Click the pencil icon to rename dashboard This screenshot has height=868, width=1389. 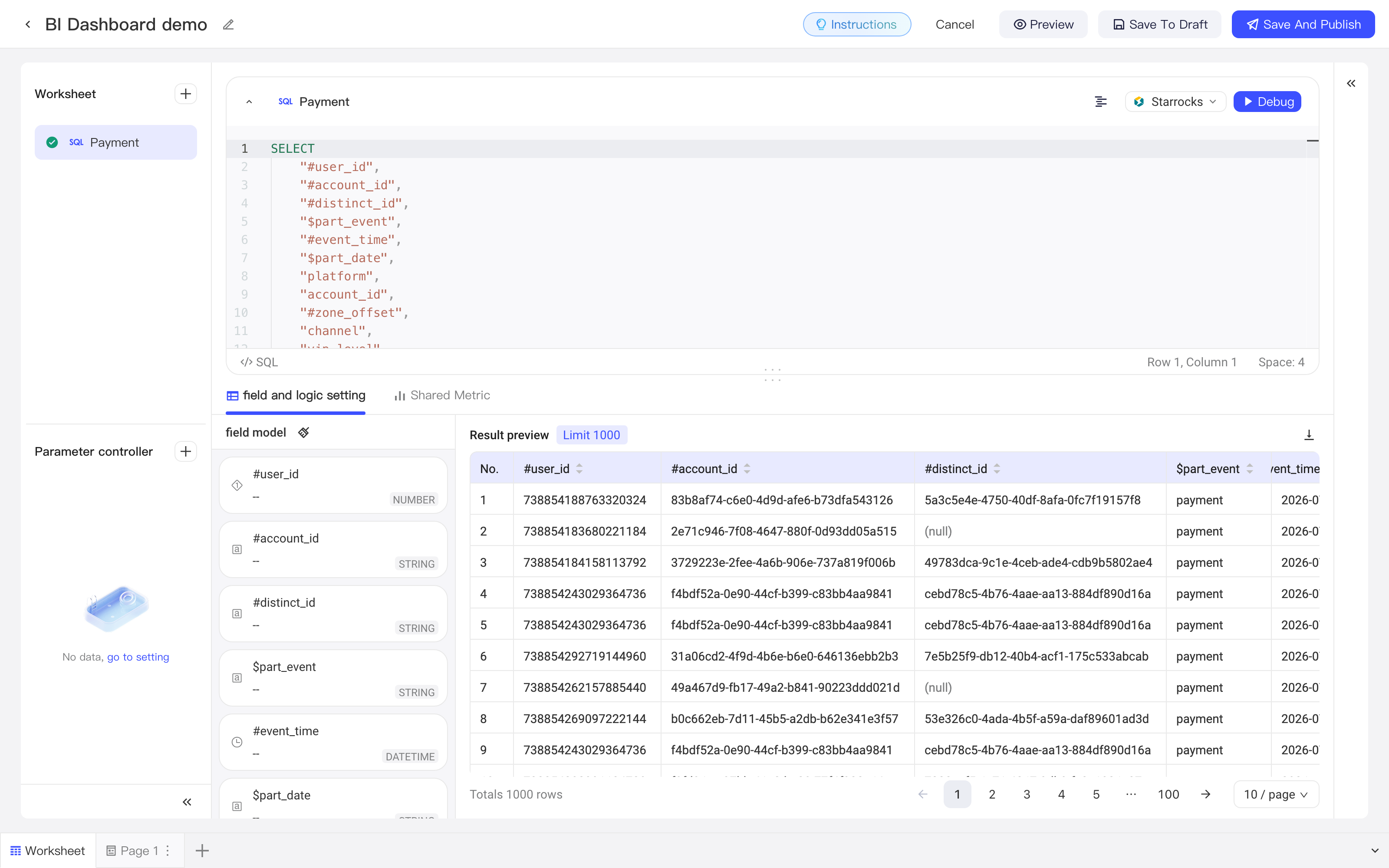(x=228, y=25)
